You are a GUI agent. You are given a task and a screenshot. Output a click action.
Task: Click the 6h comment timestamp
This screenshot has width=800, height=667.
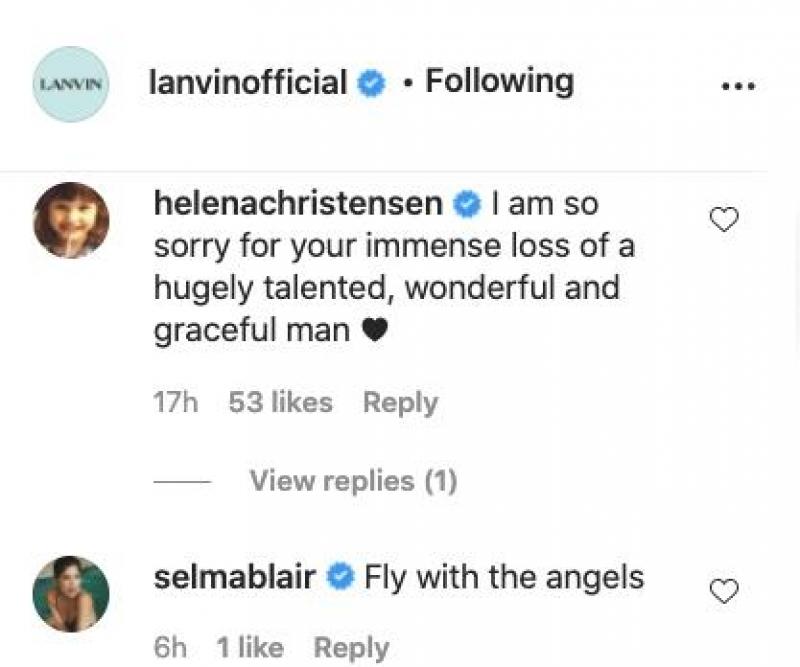tap(170, 648)
